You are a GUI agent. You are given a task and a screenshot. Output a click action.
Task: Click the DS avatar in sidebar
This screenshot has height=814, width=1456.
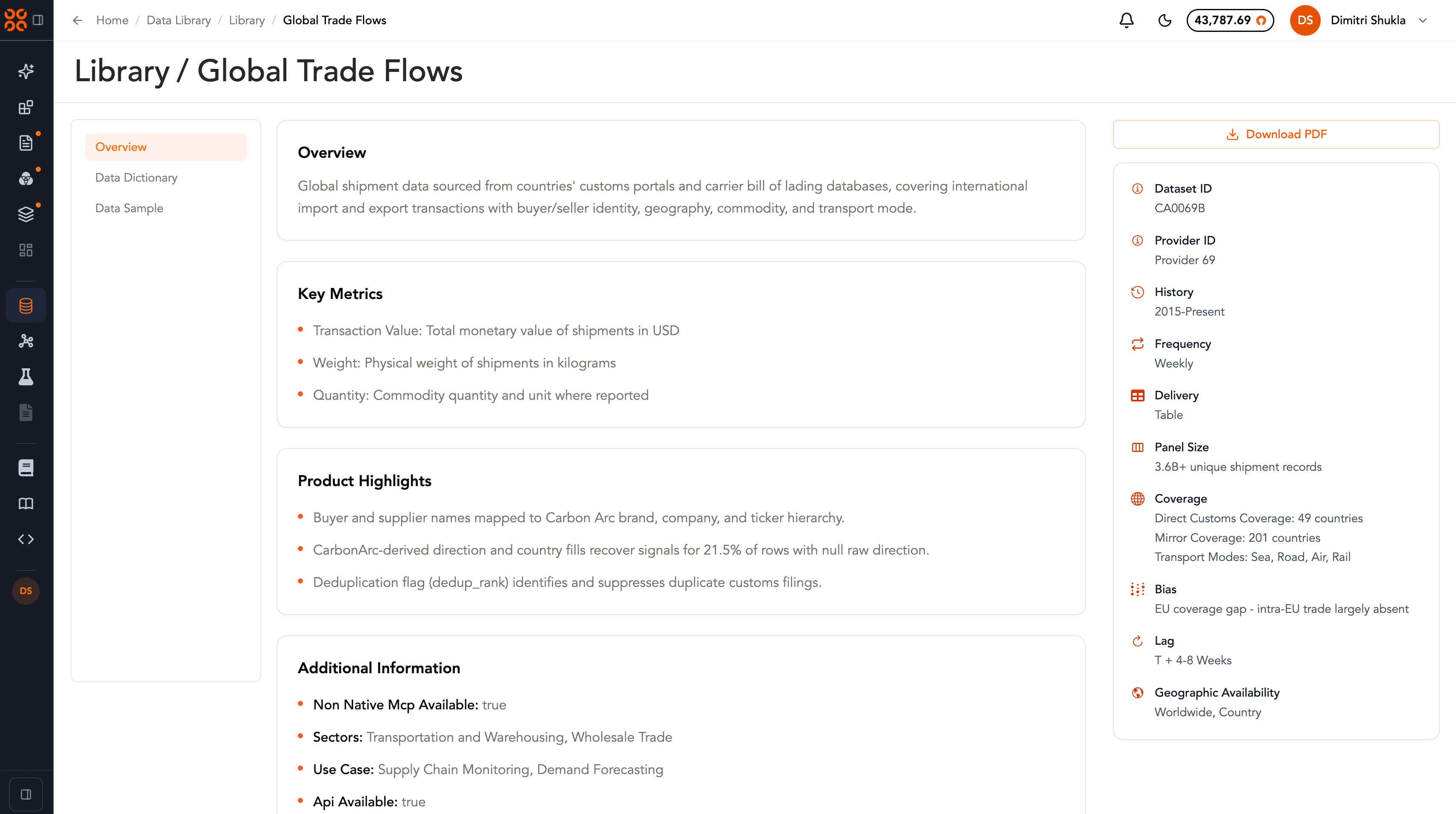coord(26,591)
